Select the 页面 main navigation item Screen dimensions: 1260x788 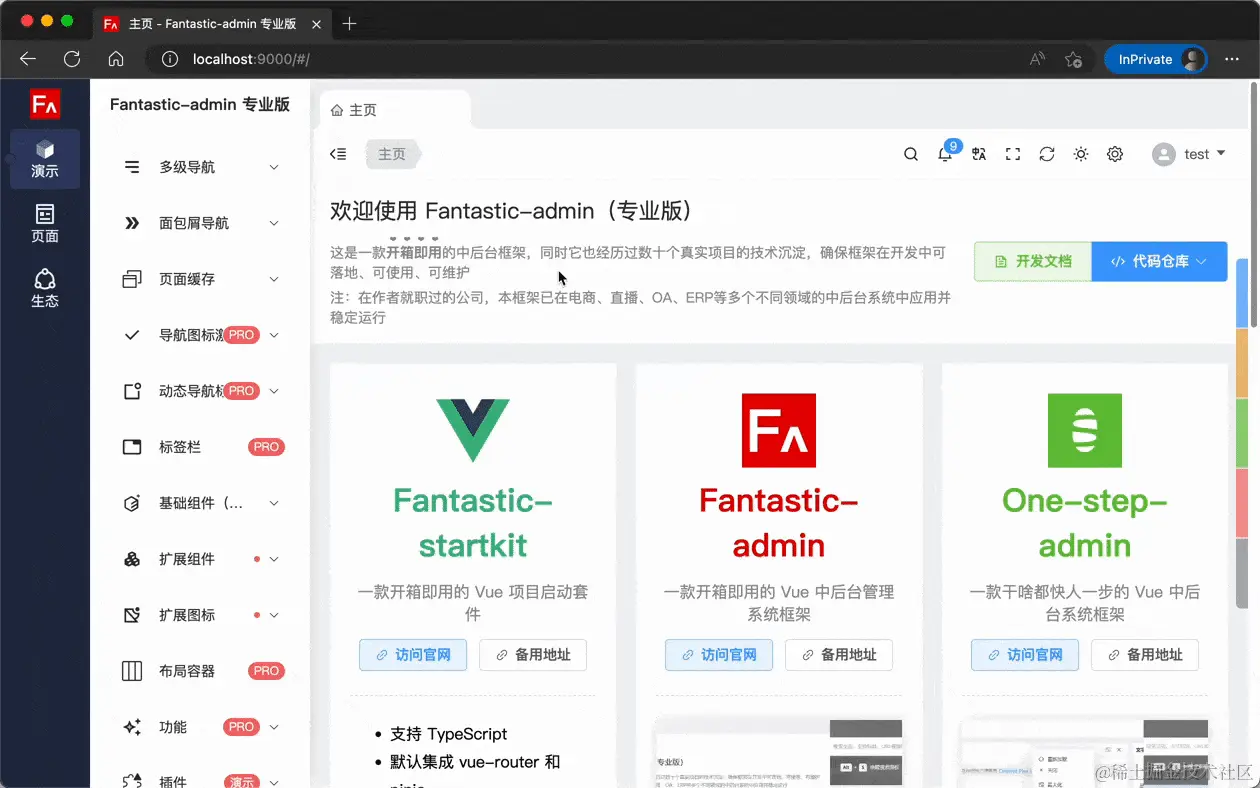tap(45, 224)
